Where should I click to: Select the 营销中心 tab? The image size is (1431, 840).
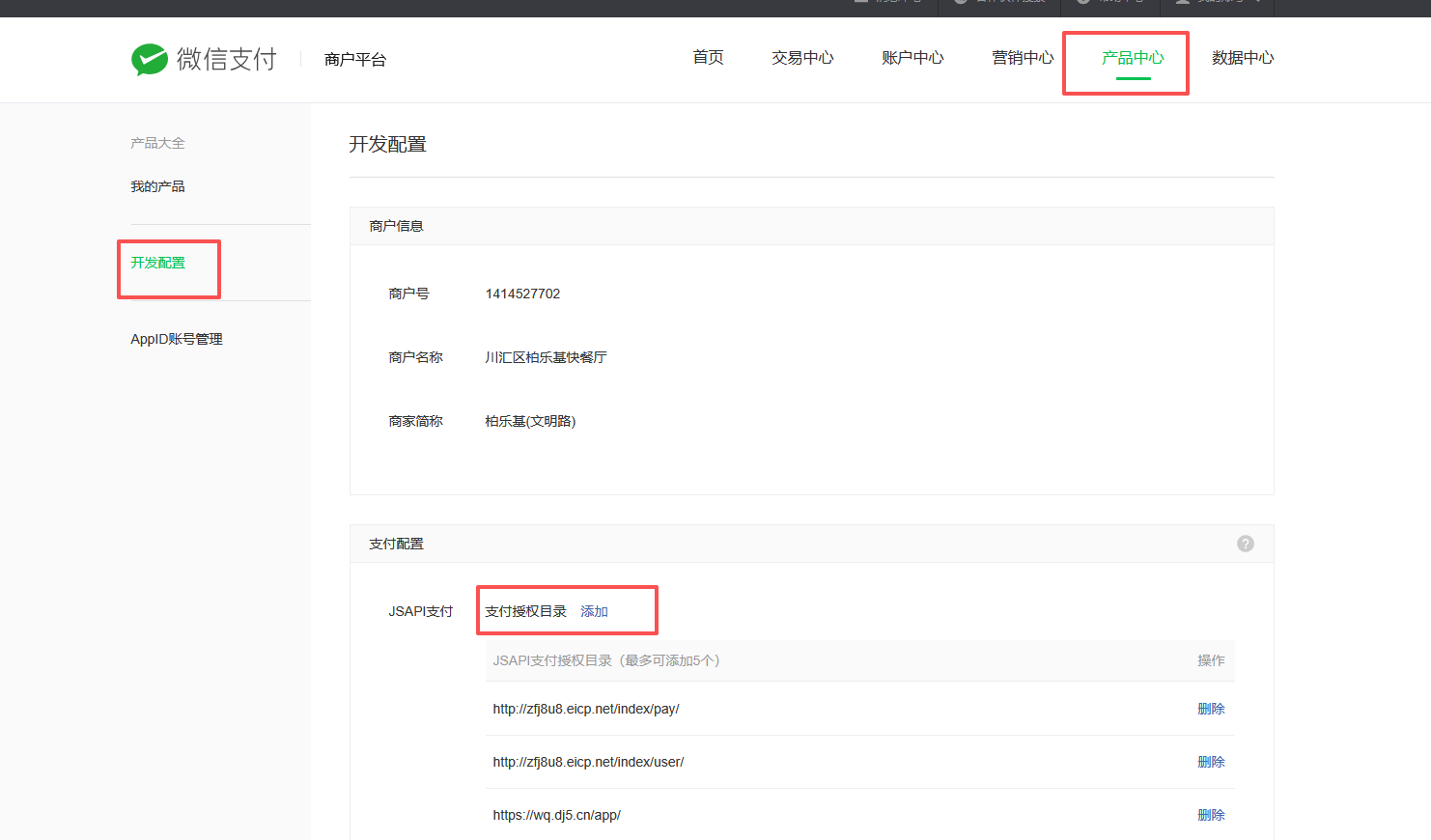coord(1023,58)
